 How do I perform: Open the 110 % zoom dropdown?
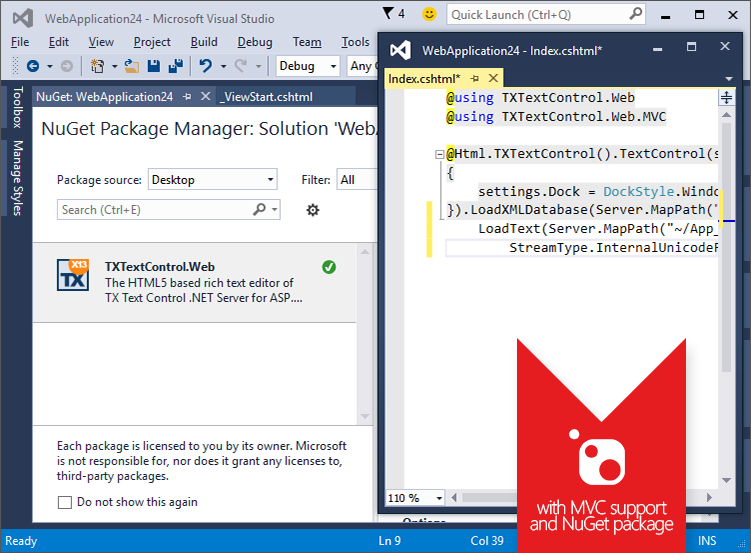[417, 497]
